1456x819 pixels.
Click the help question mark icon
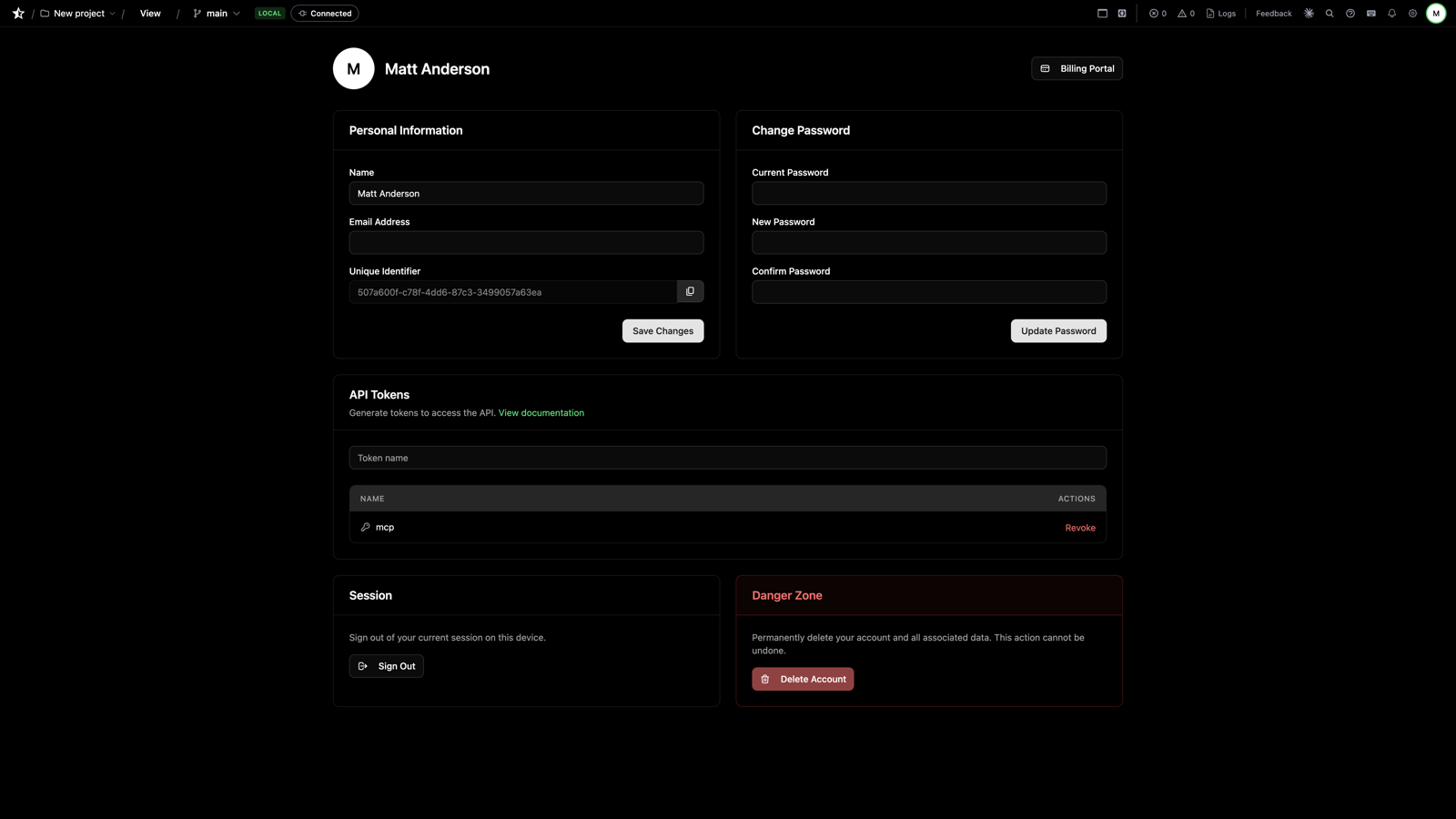pos(1350,13)
